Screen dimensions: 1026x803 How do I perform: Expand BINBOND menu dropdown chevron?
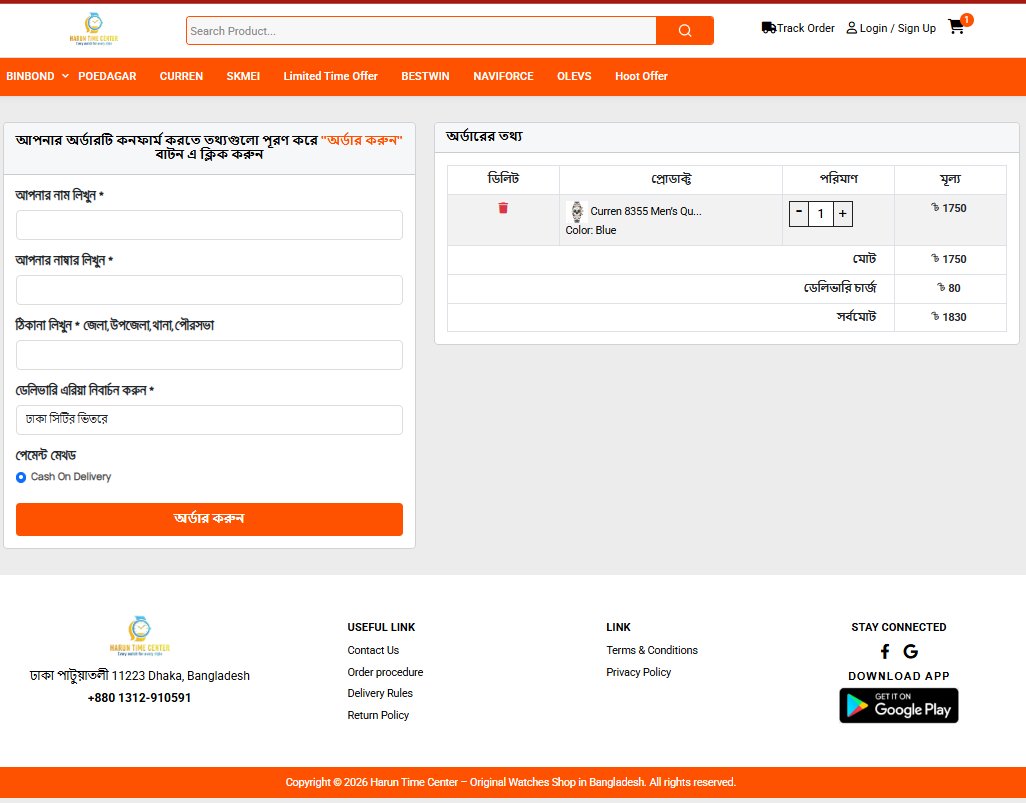coord(65,76)
